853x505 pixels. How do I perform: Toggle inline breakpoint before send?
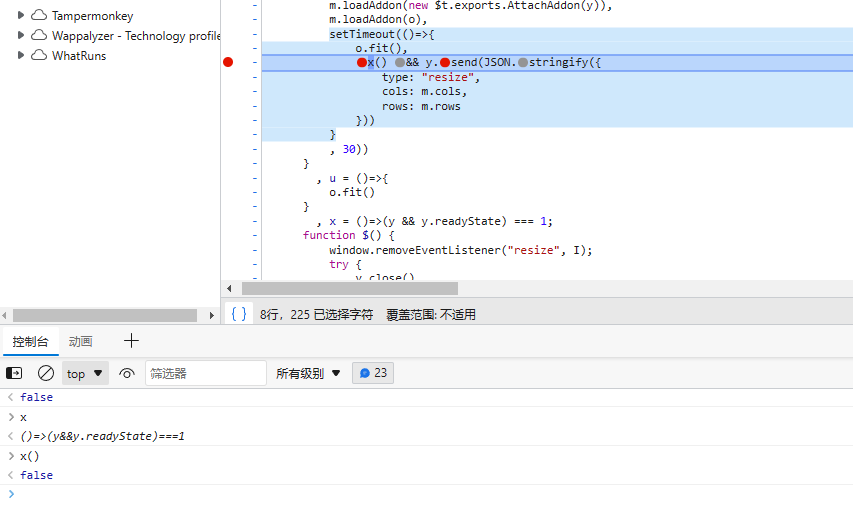click(445, 63)
